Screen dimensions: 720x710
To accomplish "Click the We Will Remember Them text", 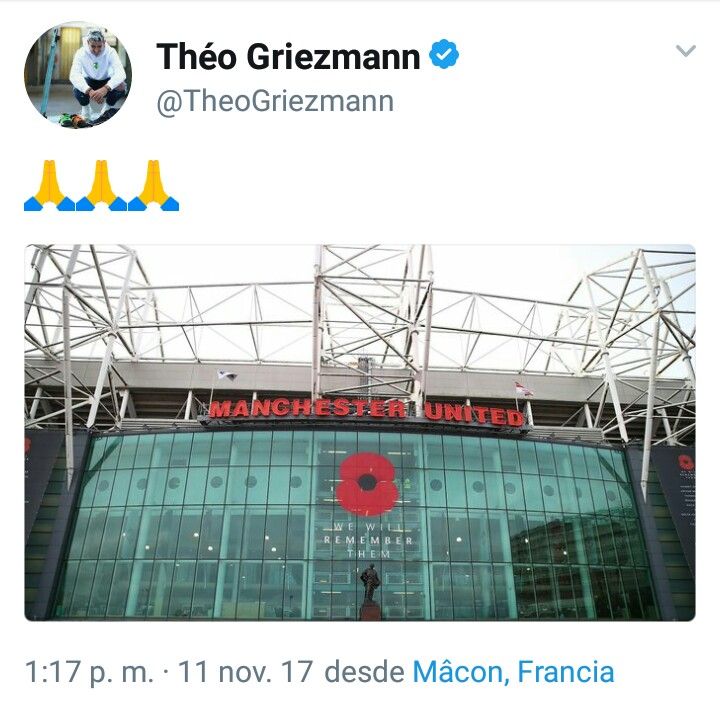I will (368, 540).
